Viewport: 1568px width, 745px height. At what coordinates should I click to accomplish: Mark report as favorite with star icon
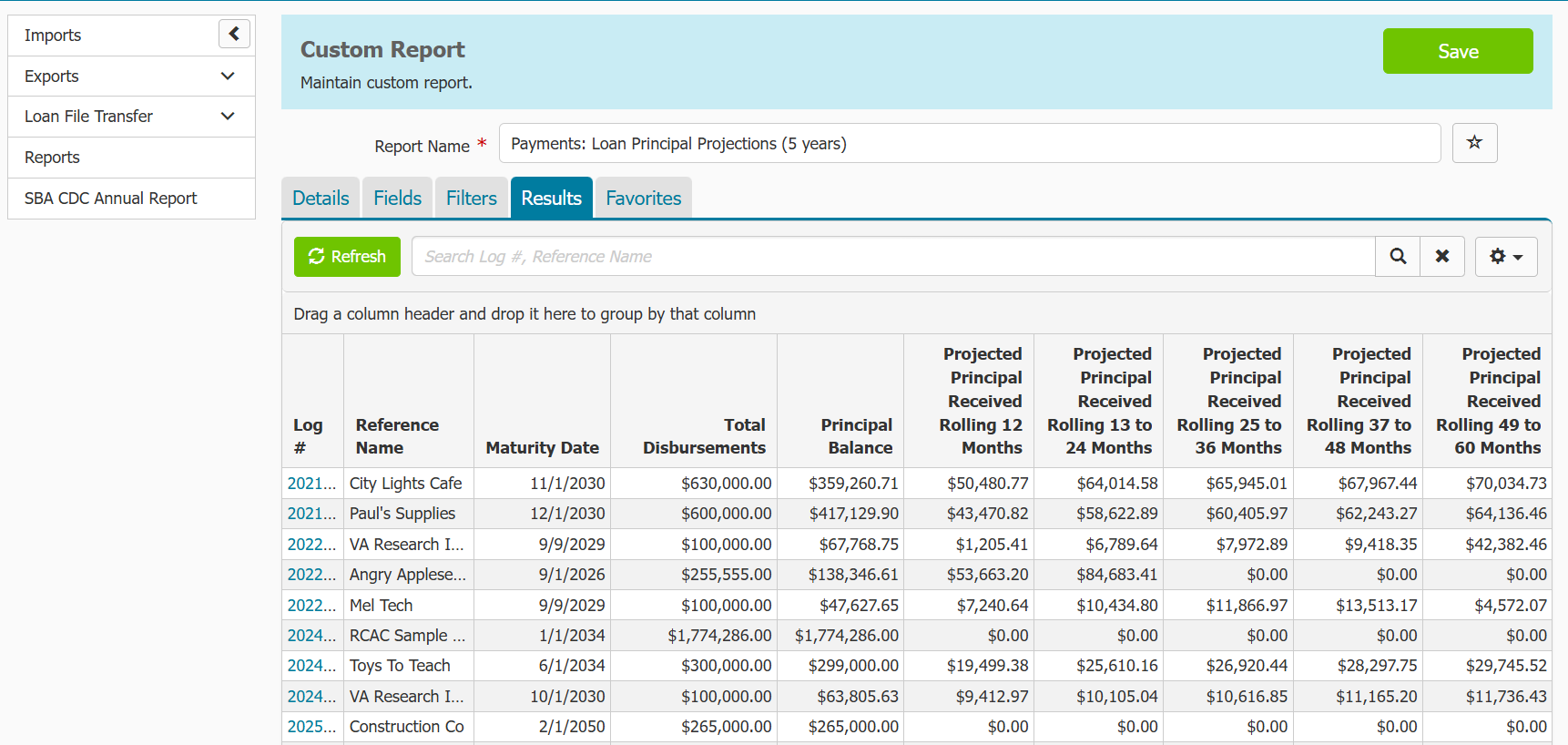(x=1474, y=143)
